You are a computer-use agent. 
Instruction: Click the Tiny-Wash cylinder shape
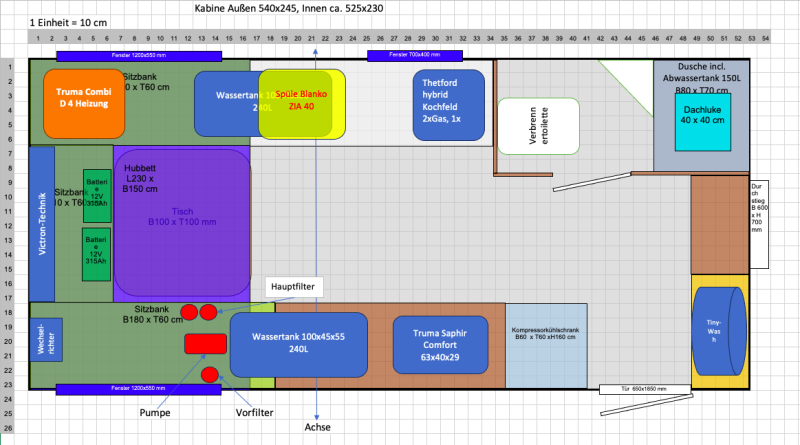719,331
